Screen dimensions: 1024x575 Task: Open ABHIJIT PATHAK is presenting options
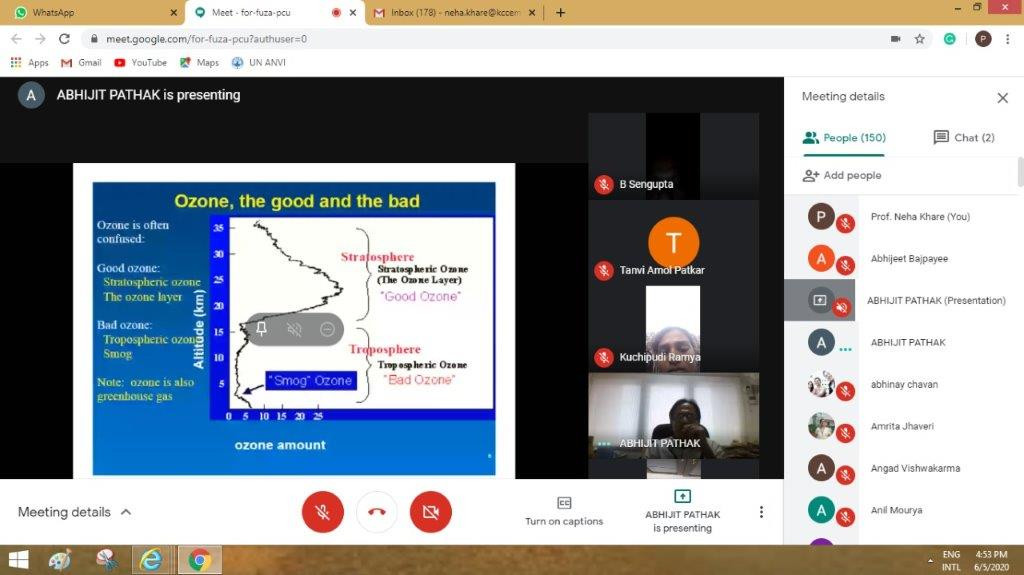coord(682,511)
